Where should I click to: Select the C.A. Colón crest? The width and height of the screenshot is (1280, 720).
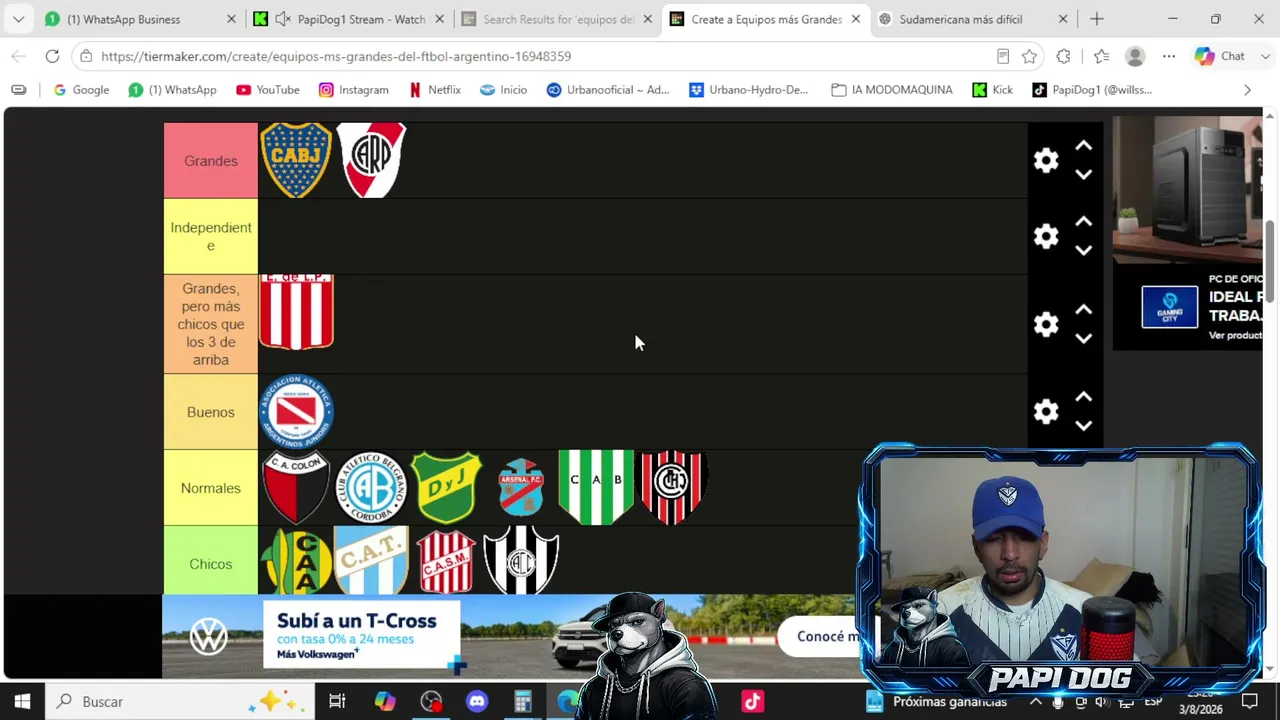296,487
